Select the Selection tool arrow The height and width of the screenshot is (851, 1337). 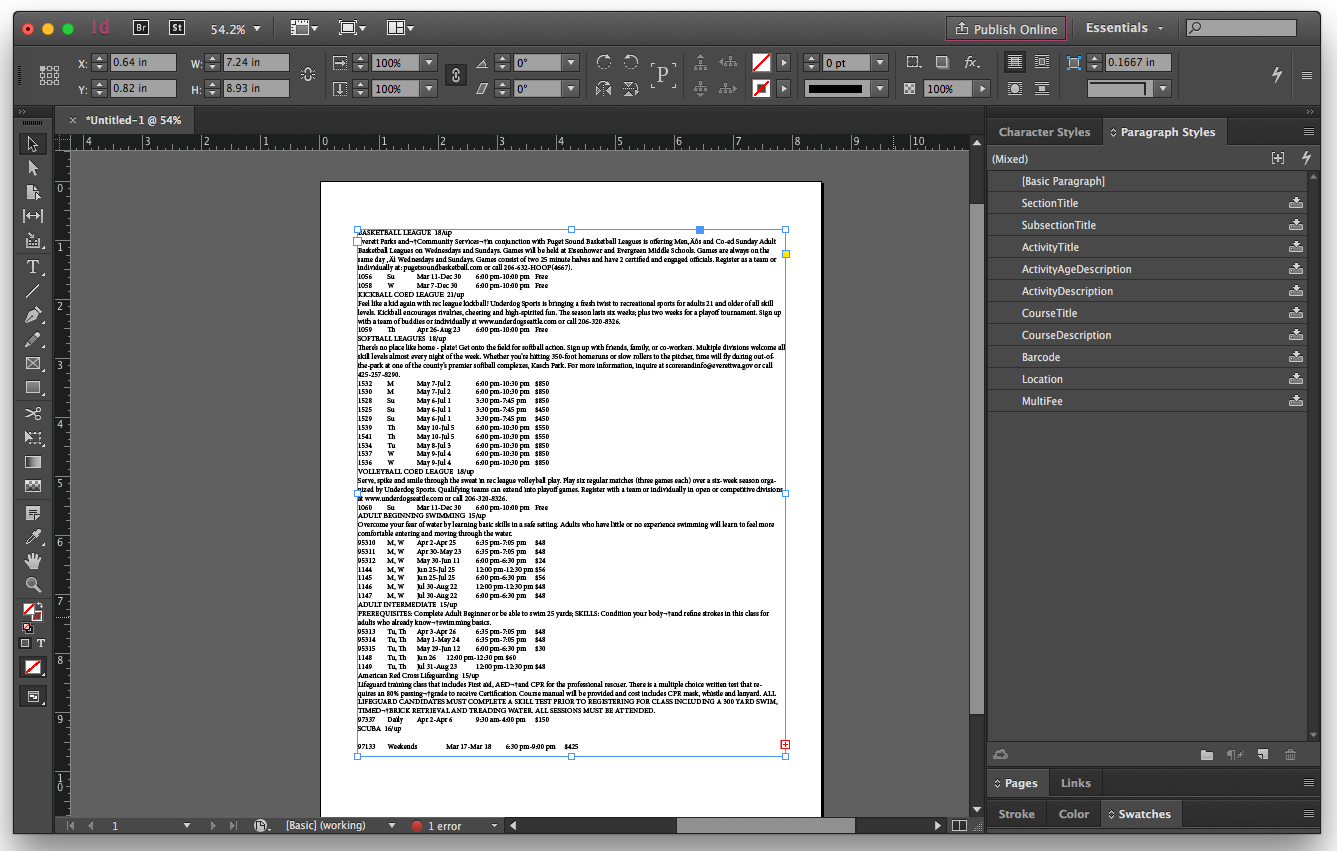click(33, 144)
